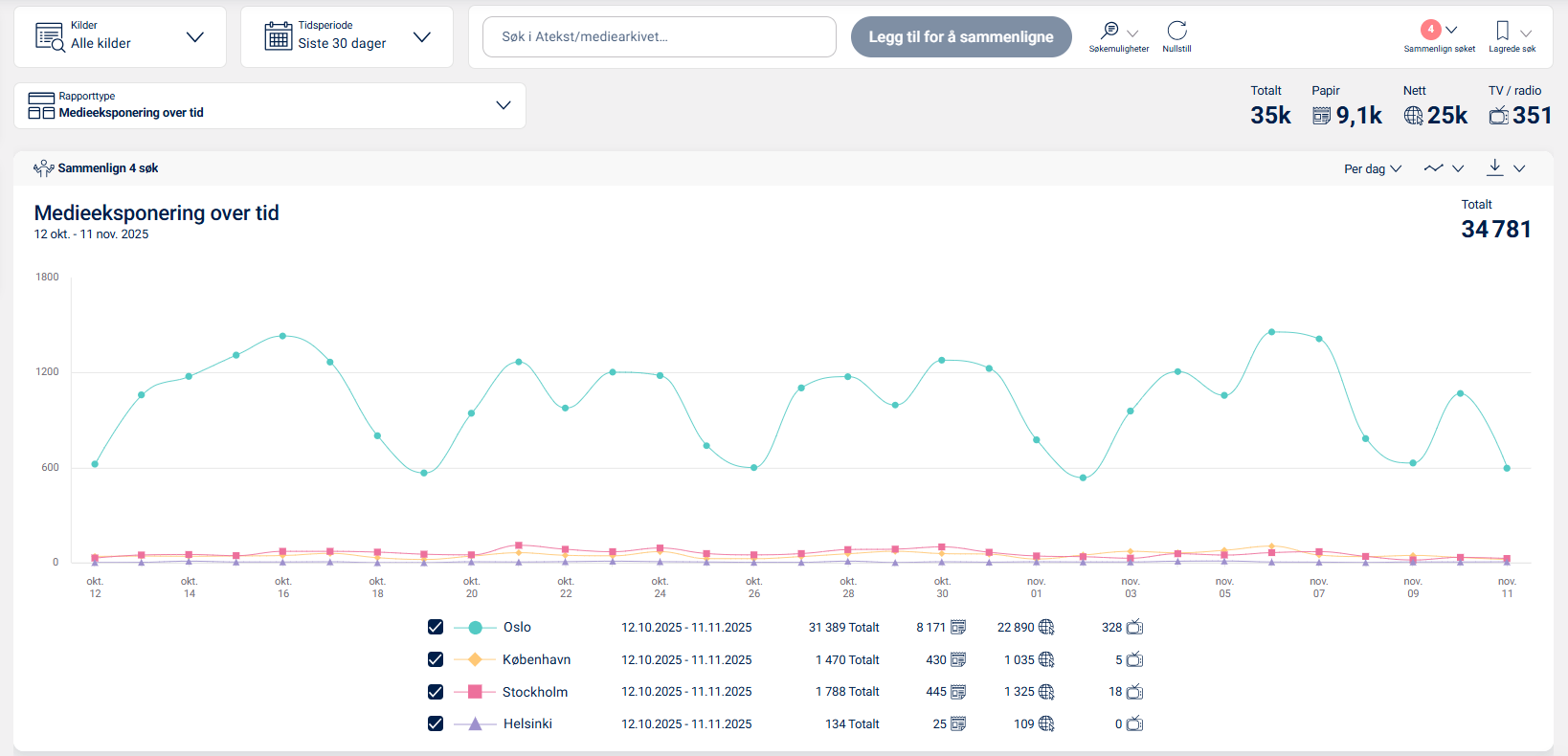Screen dimensions: 1568x756
Task: Open the Per dag interval menu
Action: [1372, 168]
